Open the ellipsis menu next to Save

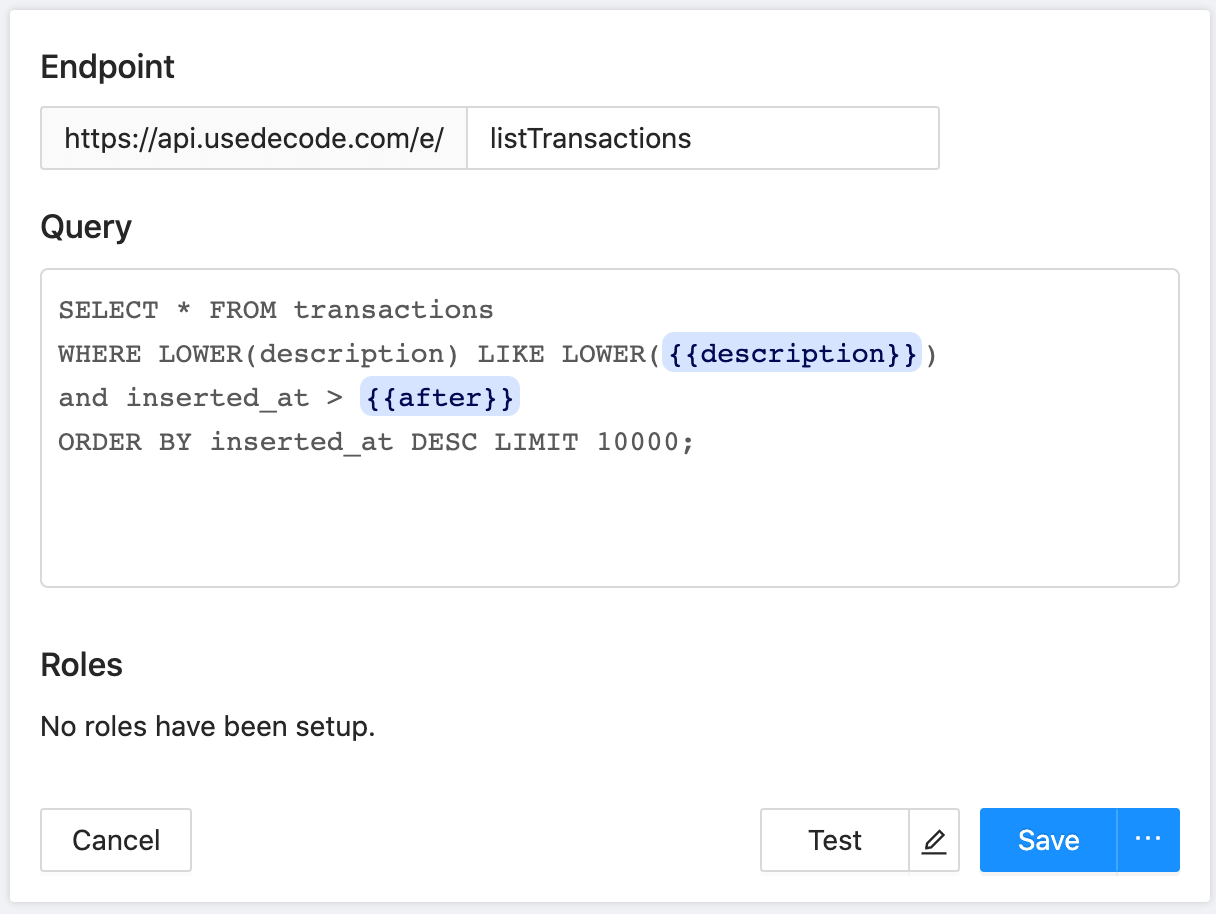1148,841
